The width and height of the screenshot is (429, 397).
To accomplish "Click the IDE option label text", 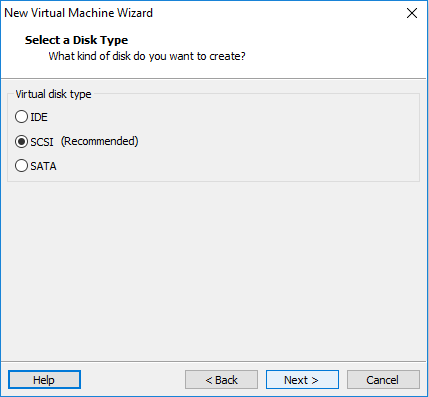I will (39, 117).
